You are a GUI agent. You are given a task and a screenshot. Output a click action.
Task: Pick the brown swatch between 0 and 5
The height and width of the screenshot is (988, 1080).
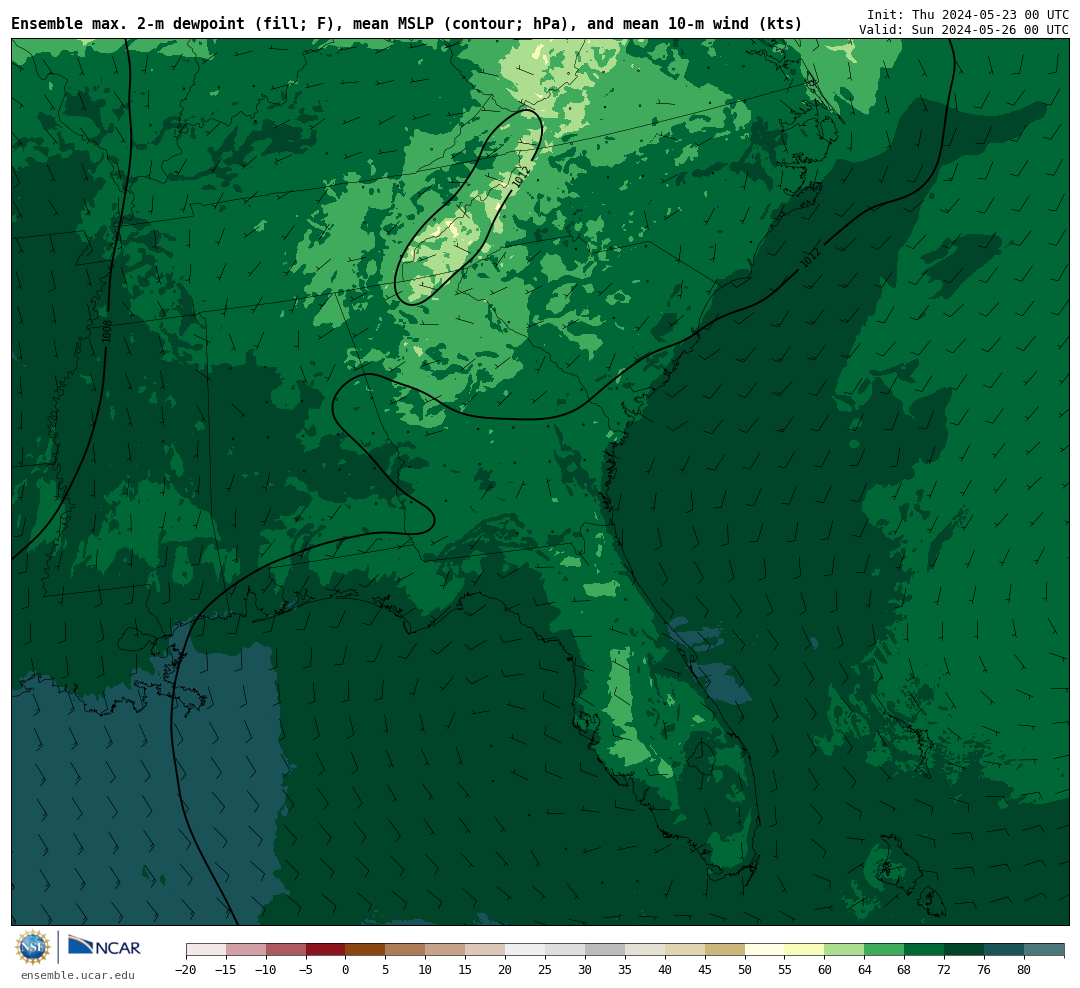point(366,950)
